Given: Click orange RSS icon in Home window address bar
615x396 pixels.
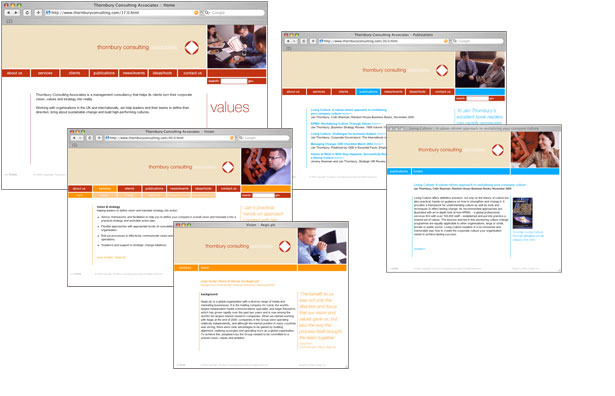Looking at the screenshot, I should tap(196, 13).
